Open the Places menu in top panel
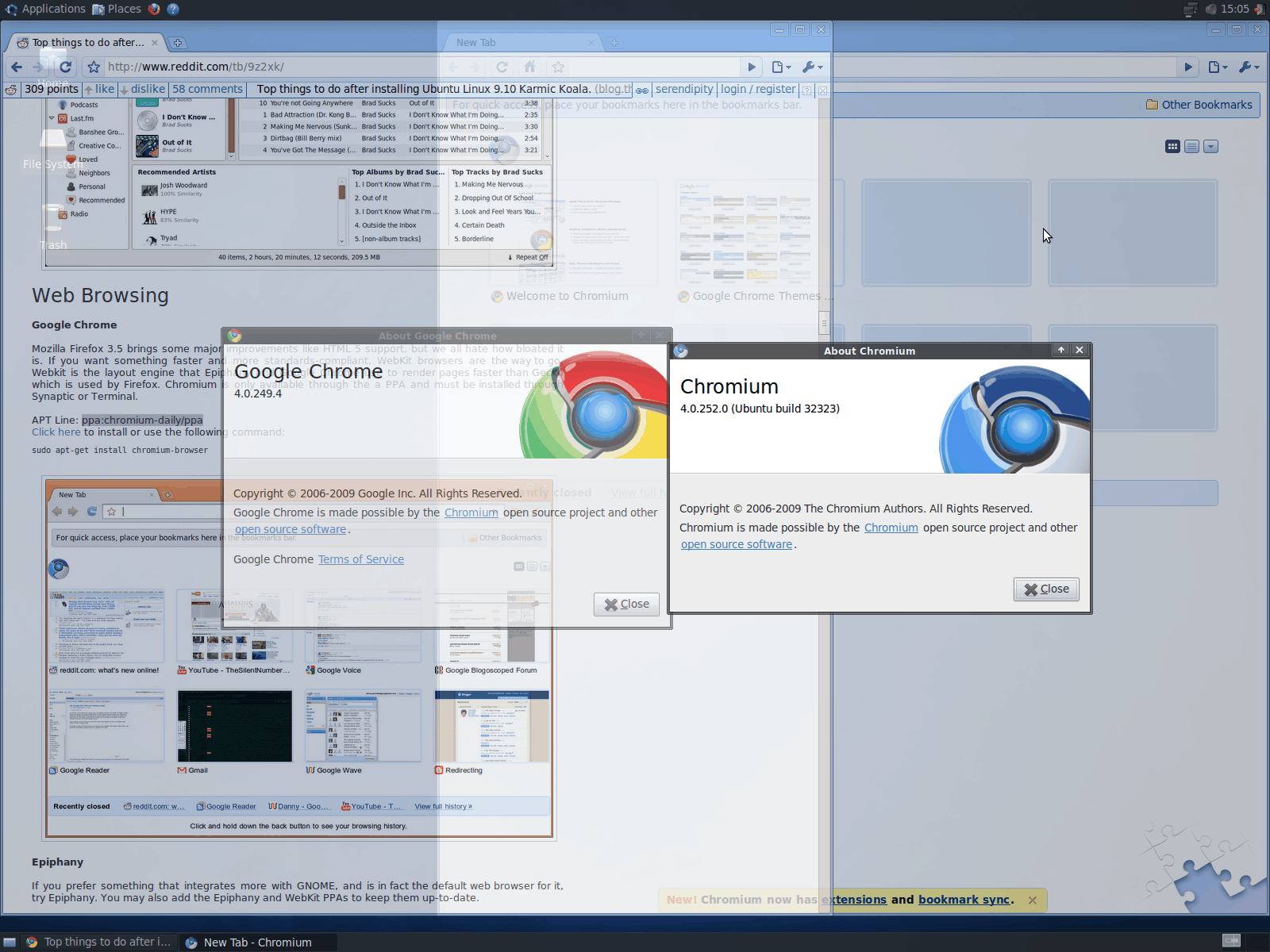1270x952 pixels. tap(117, 9)
